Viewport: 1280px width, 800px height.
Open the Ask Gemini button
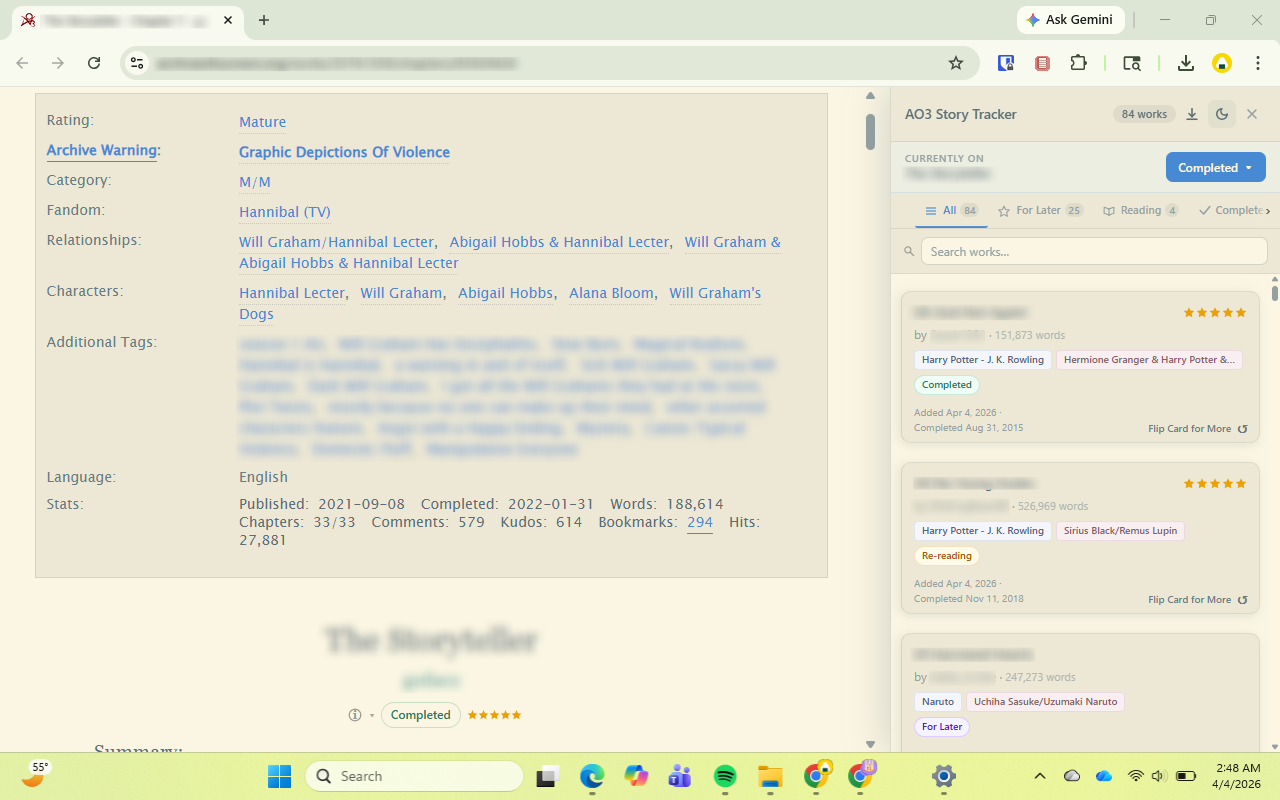click(x=1071, y=20)
